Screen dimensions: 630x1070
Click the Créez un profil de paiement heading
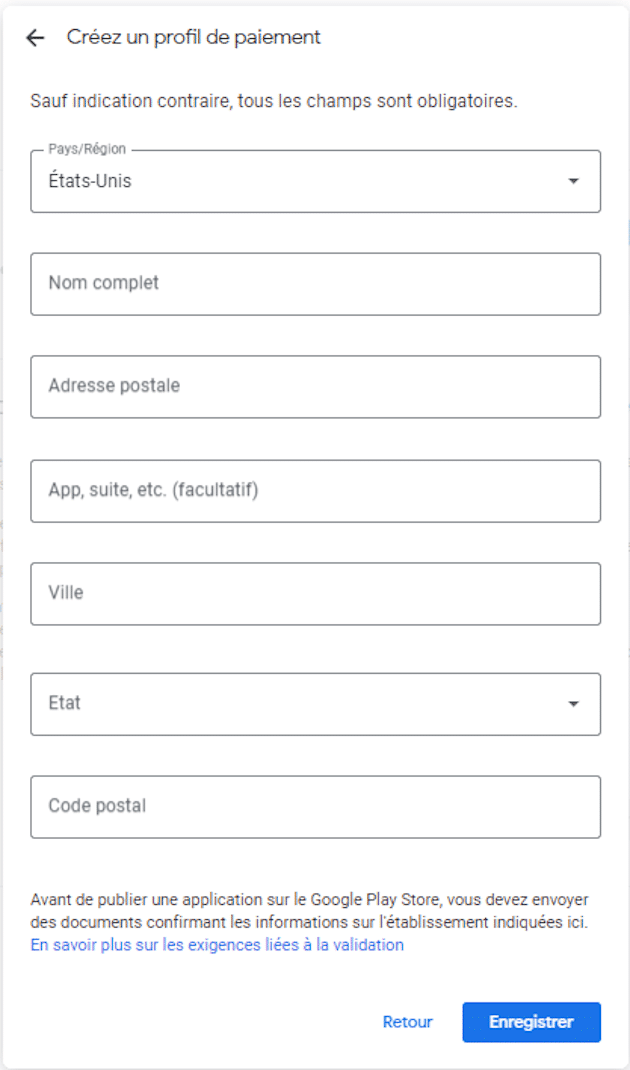(x=193, y=38)
